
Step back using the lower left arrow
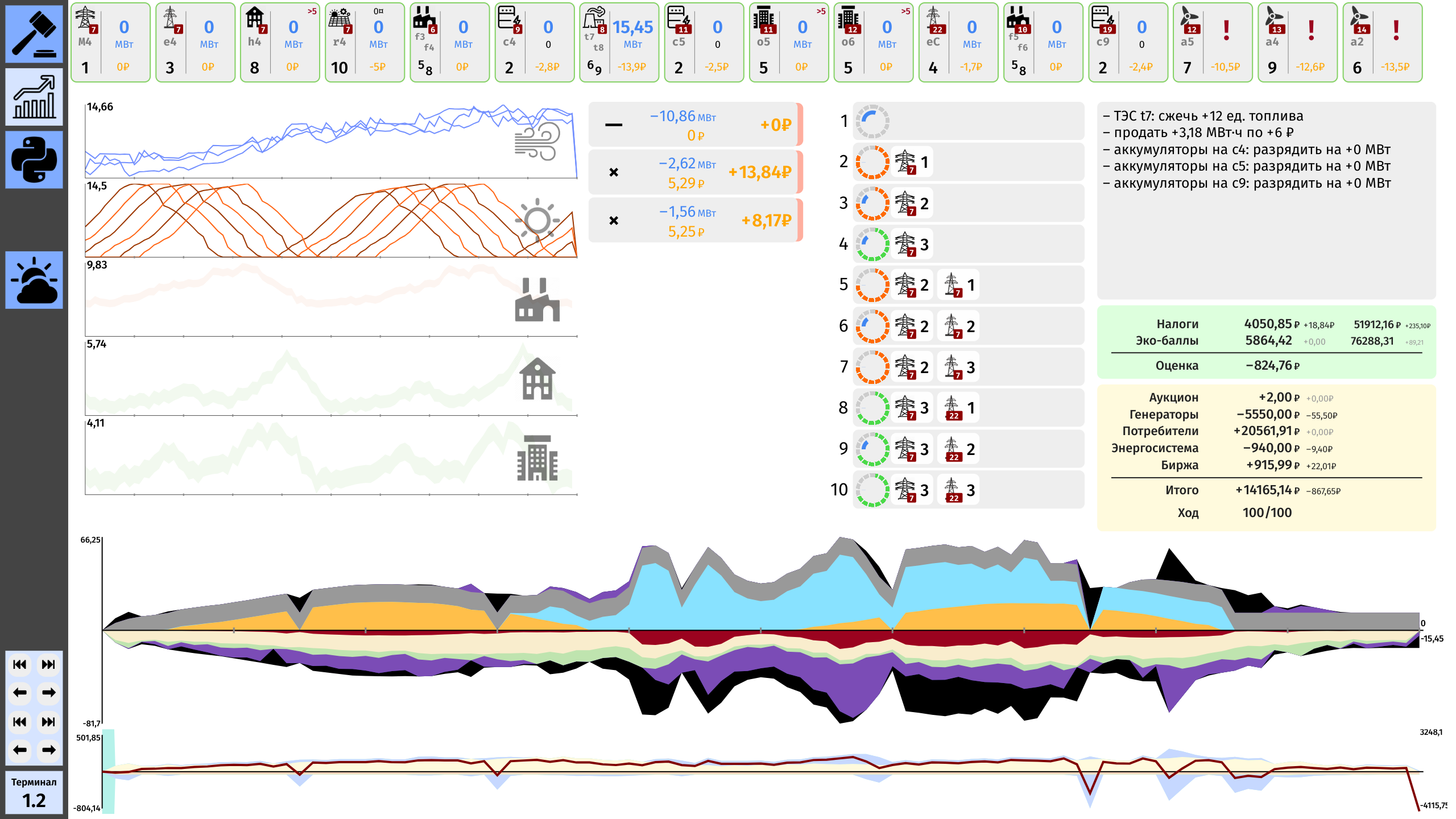(x=20, y=750)
